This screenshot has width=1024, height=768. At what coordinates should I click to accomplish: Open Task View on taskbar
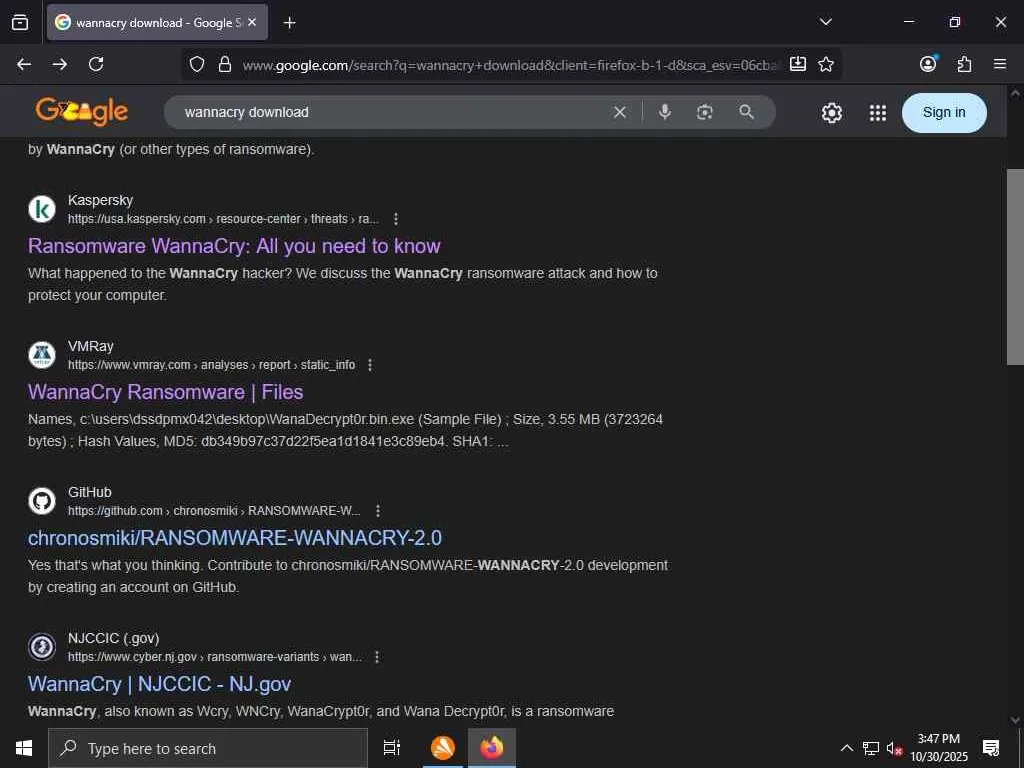[392, 748]
